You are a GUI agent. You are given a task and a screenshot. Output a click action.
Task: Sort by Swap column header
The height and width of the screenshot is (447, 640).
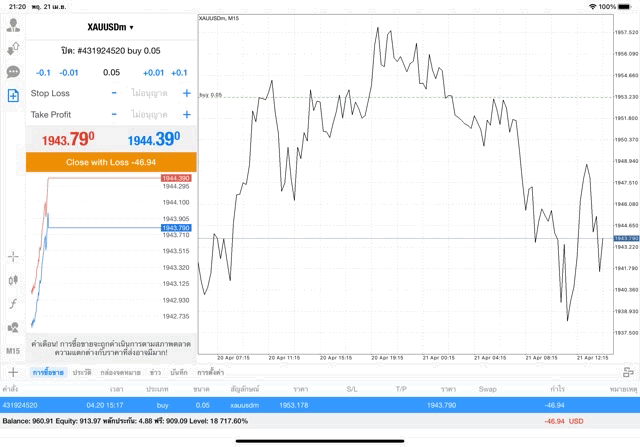(487, 389)
